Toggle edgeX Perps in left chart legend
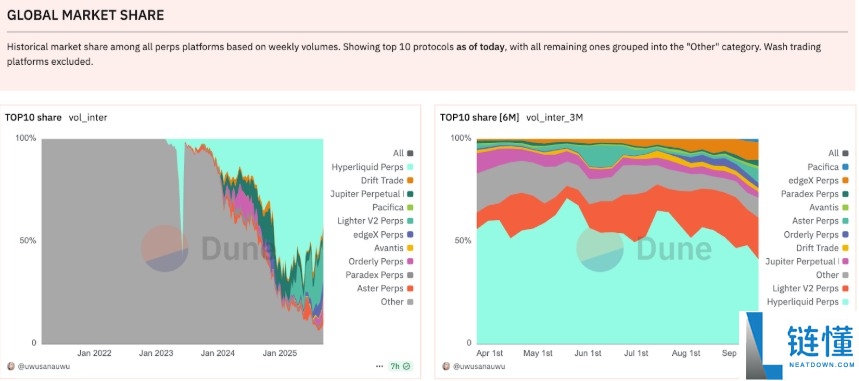Viewport: 859px width, 381px height. coord(382,235)
